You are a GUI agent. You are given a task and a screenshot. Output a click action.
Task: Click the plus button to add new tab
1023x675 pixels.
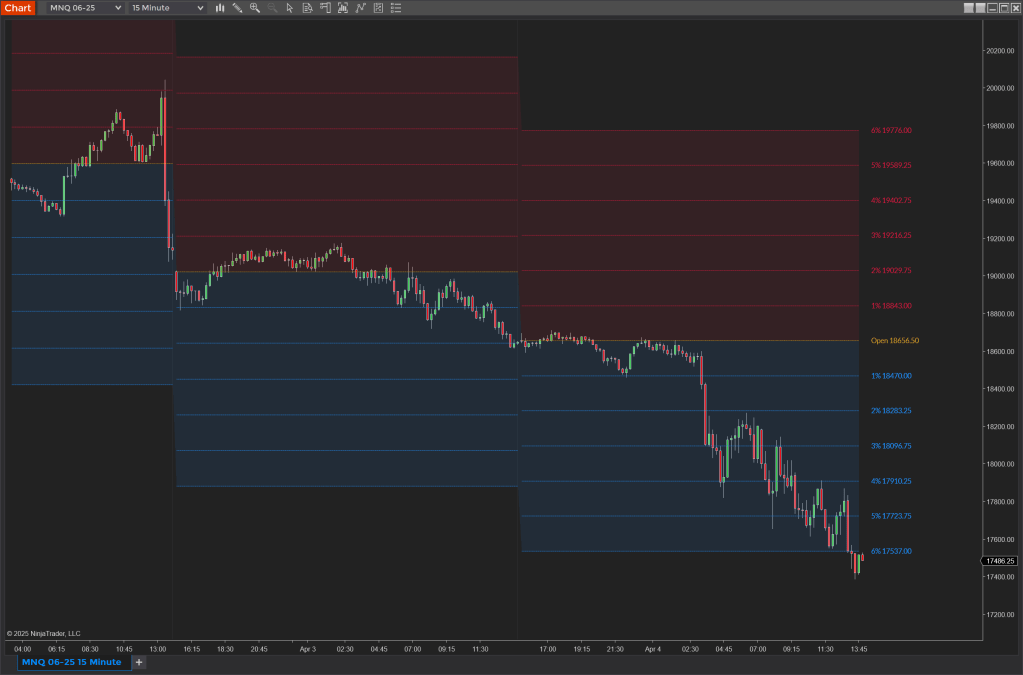pos(138,662)
